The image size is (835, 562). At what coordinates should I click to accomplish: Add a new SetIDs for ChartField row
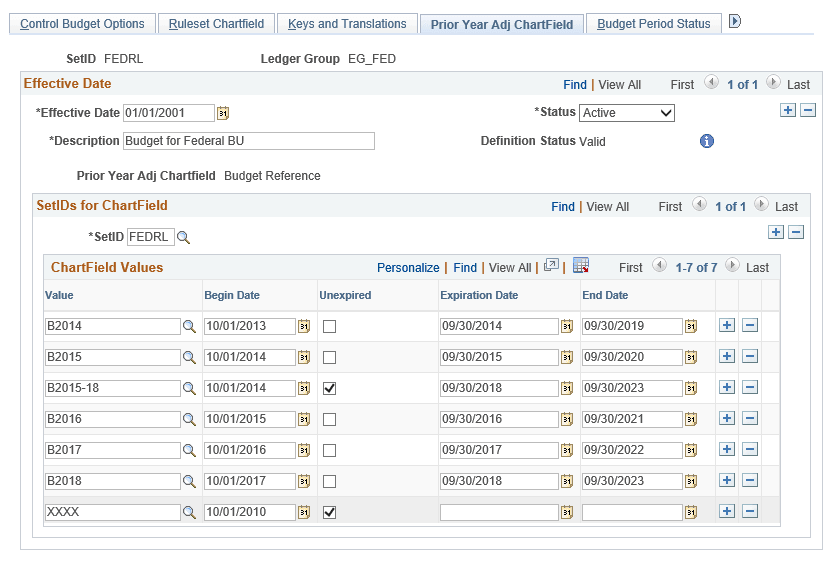(x=776, y=232)
